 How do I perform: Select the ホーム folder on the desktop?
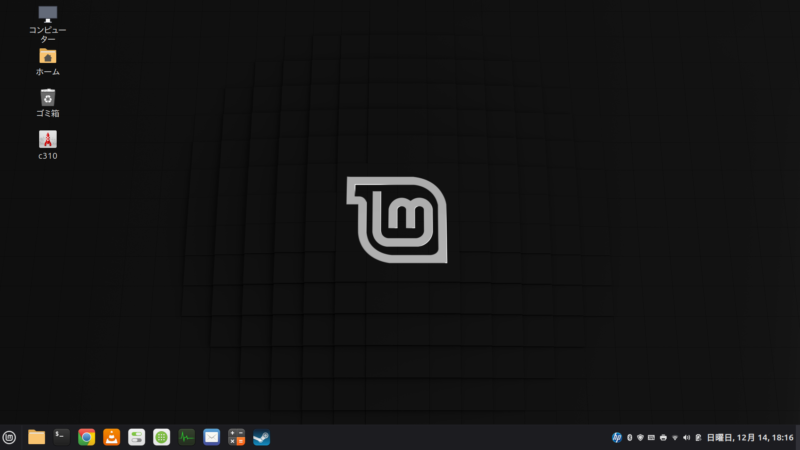tap(47, 56)
